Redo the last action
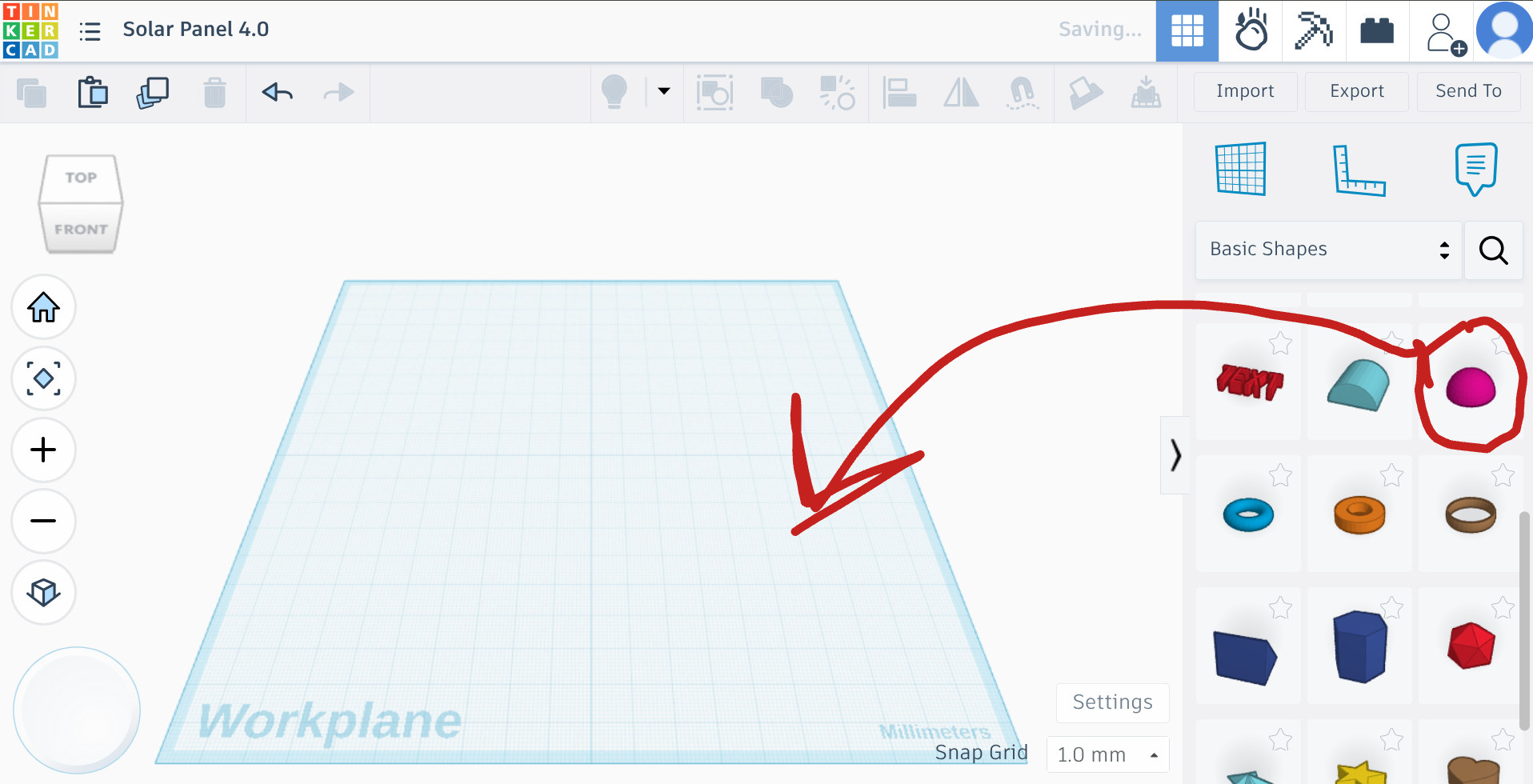1533x784 pixels. 338,93
